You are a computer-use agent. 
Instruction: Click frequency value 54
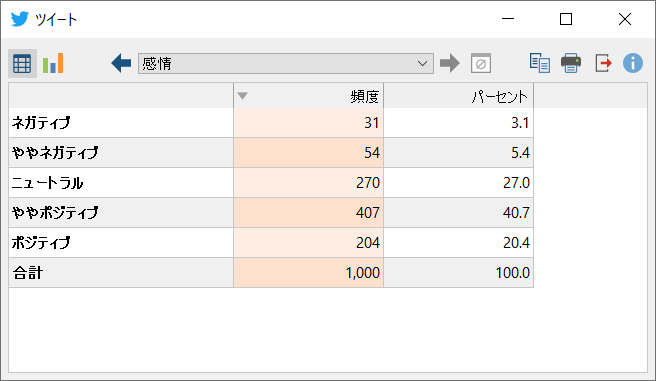(372, 153)
